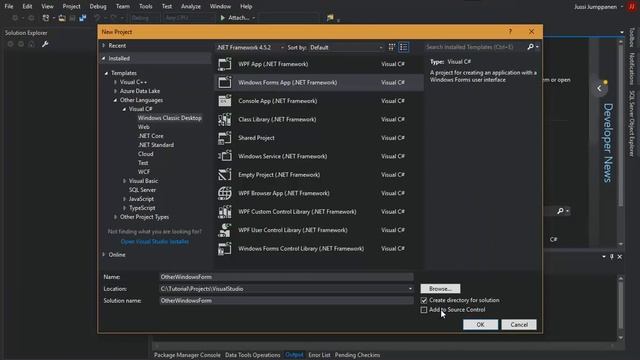Select the WPF User Control Library icon

tap(224, 230)
